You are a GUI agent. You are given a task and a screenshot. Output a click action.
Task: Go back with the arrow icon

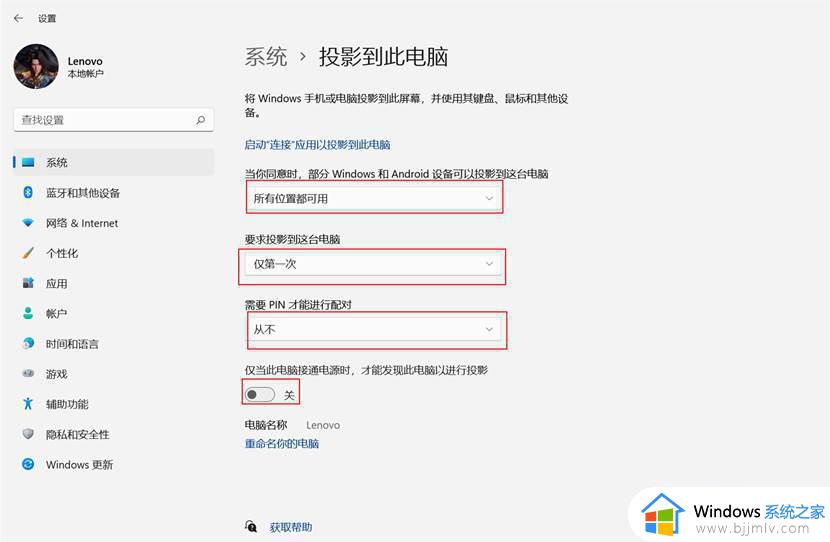[x=19, y=18]
